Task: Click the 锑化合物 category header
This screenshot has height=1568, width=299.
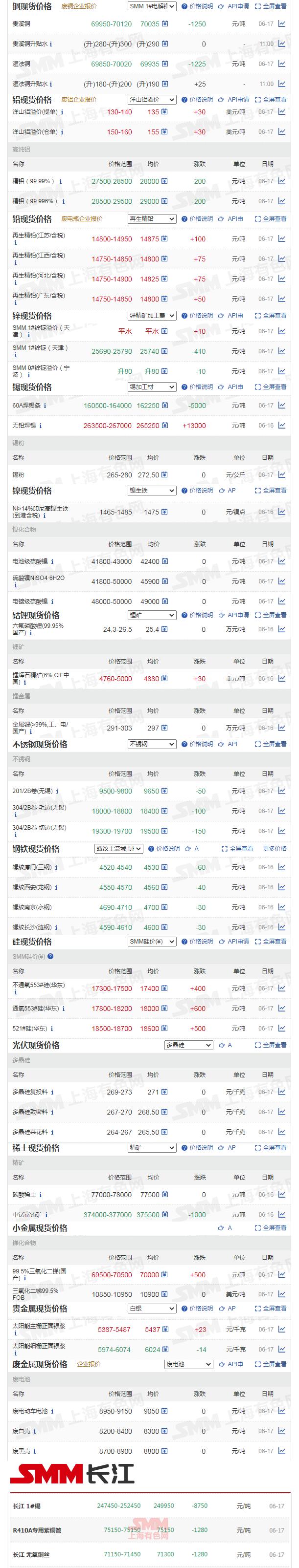Action: pos(150,1243)
